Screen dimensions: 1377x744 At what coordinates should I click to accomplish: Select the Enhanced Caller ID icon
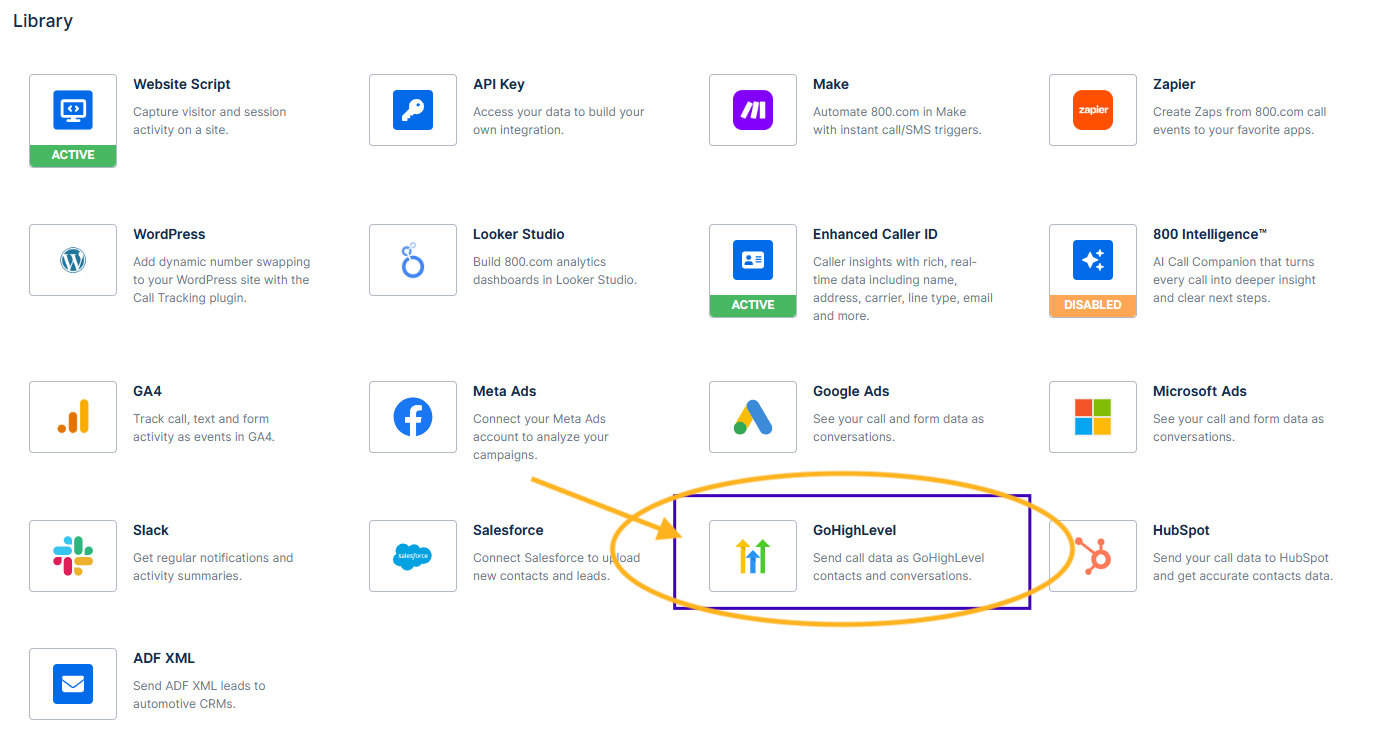(x=753, y=260)
